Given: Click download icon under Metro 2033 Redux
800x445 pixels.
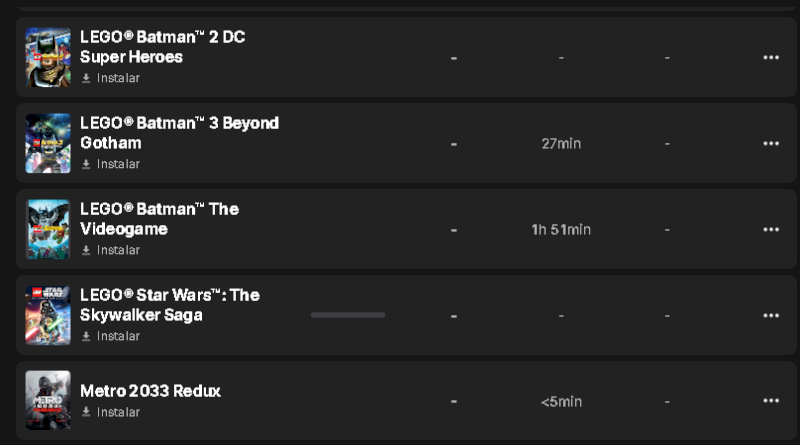Looking at the screenshot, I should 86,412.
